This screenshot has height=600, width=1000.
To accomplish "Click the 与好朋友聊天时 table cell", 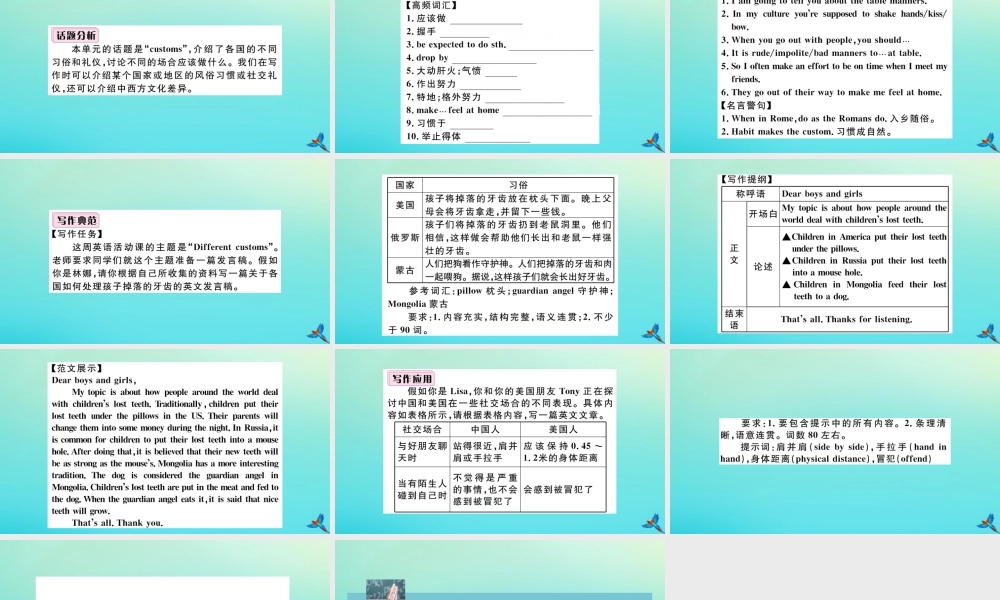I will (422, 451).
